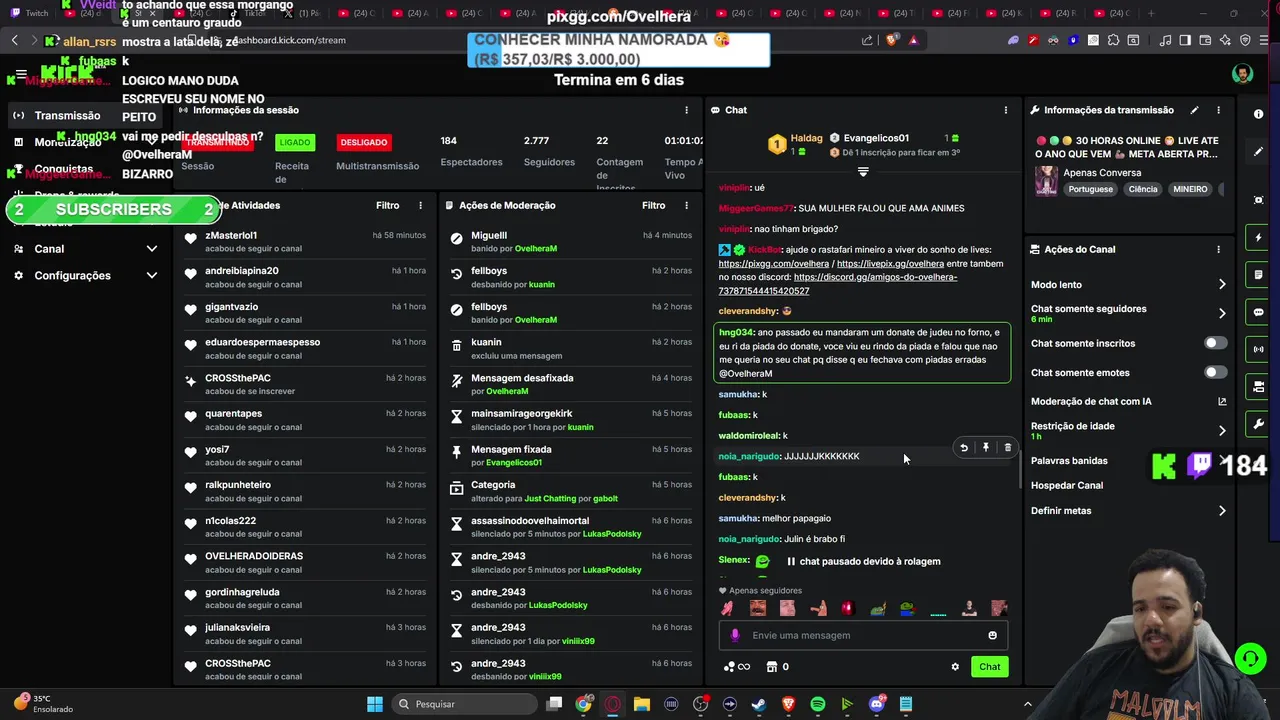
Task: Resume chat via the paused-scrolling banner
Action: pos(863,562)
